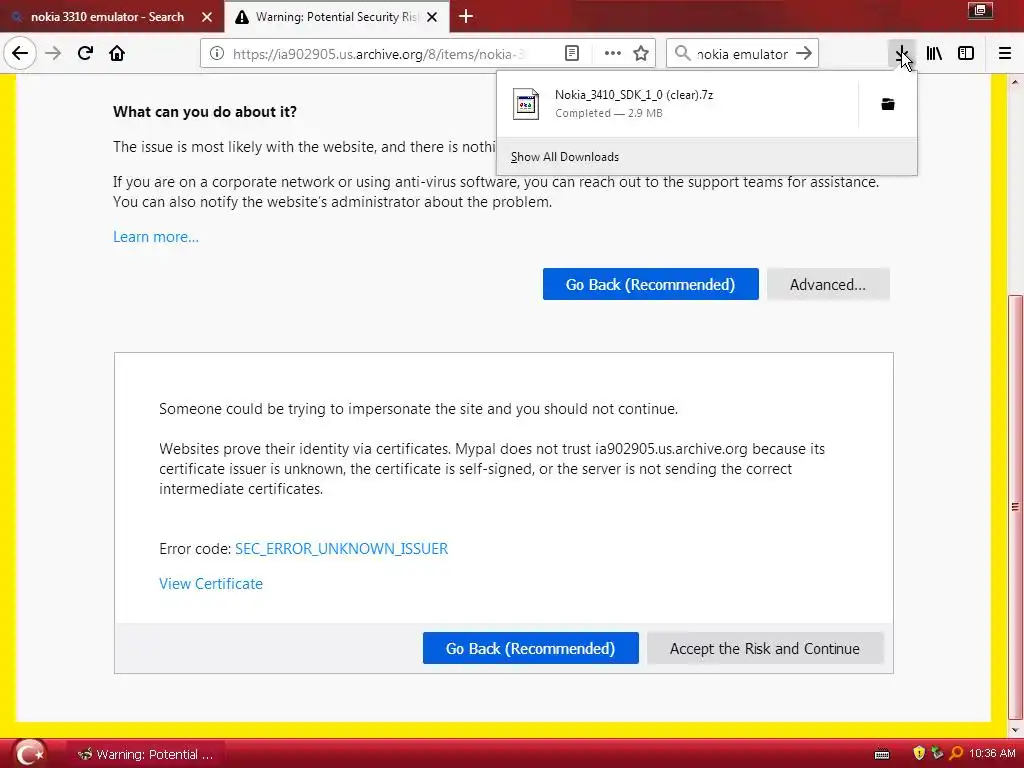The height and width of the screenshot is (768, 1024).
Task: Open the home page icon
Action: (x=117, y=54)
